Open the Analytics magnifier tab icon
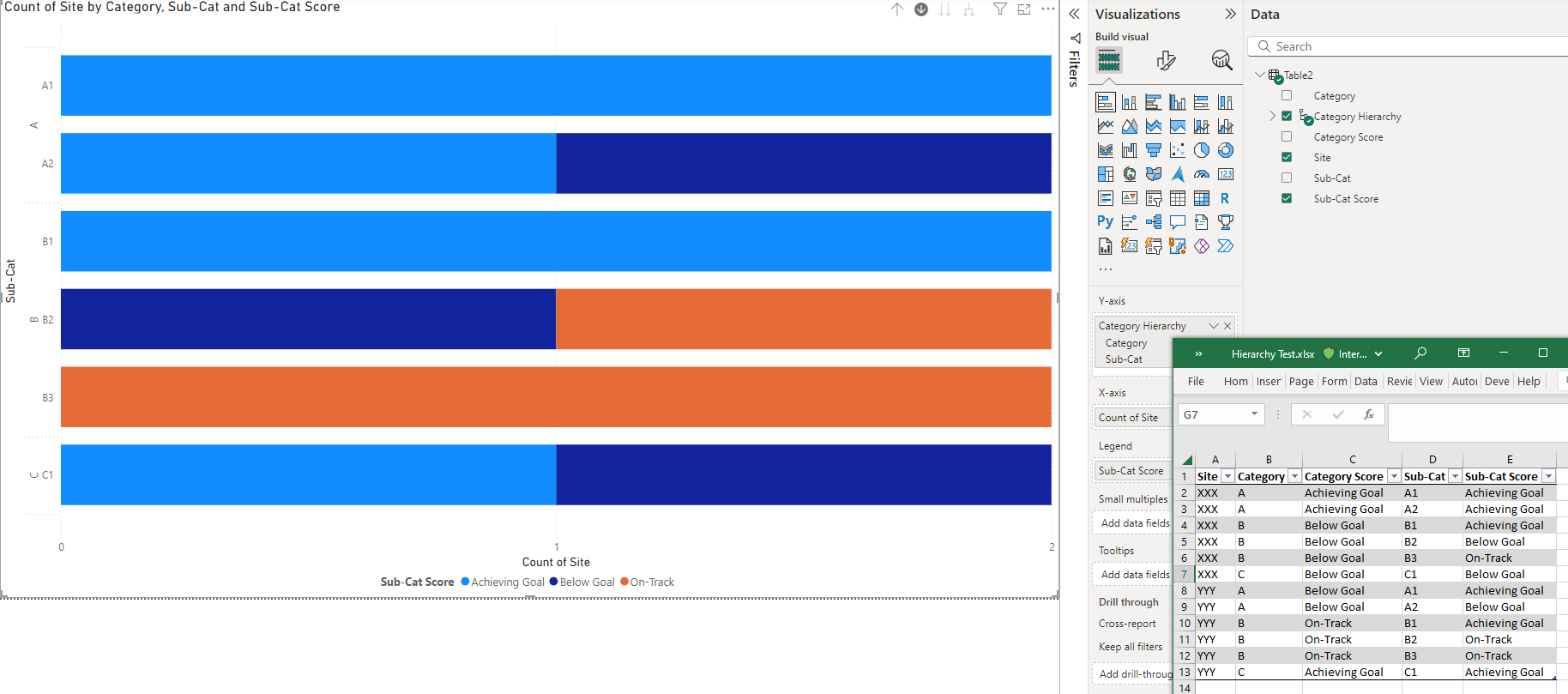Image resolution: width=1568 pixels, height=694 pixels. [x=1221, y=60]
